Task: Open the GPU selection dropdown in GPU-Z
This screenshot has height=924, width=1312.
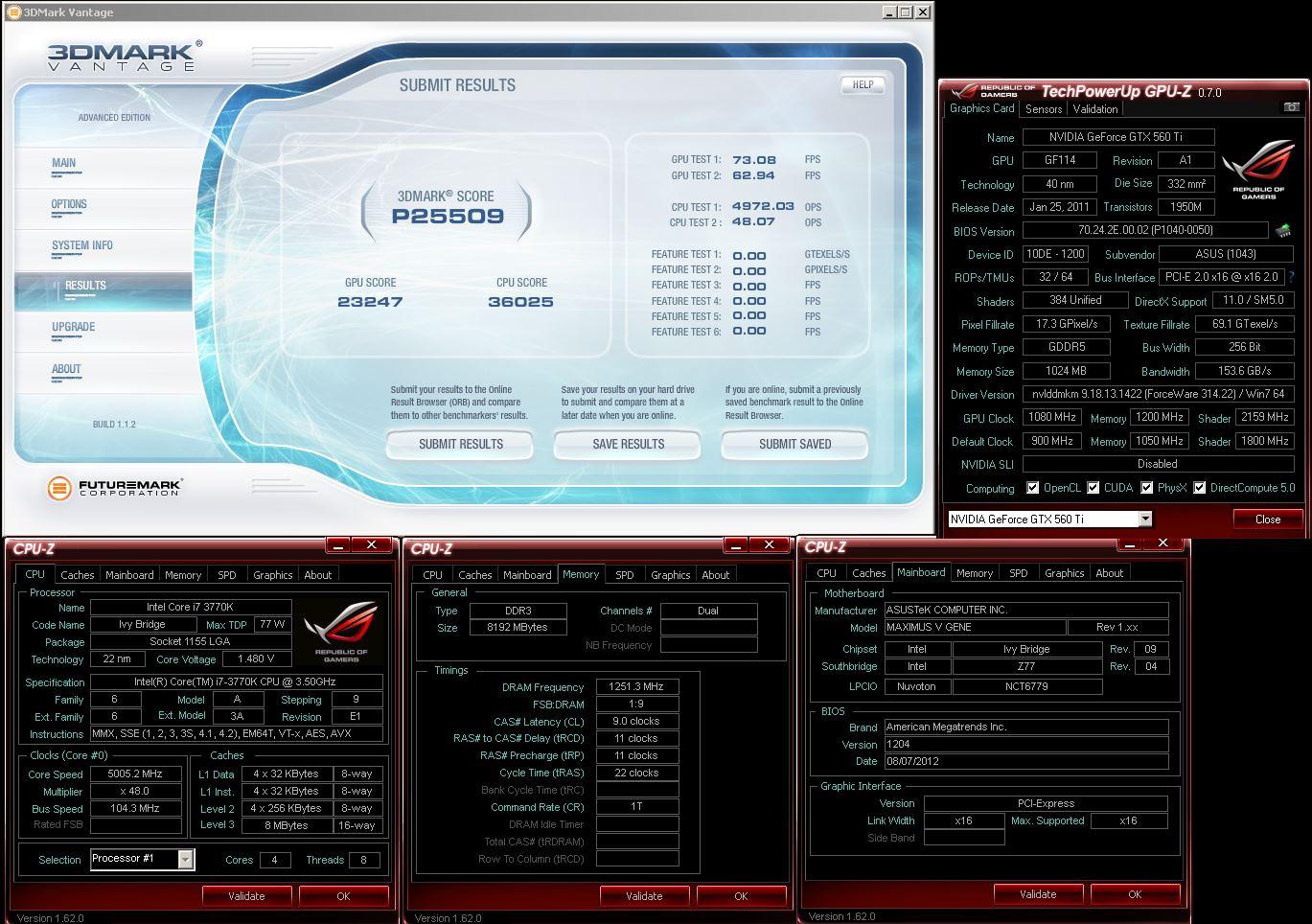Action: coord(1144,519)
